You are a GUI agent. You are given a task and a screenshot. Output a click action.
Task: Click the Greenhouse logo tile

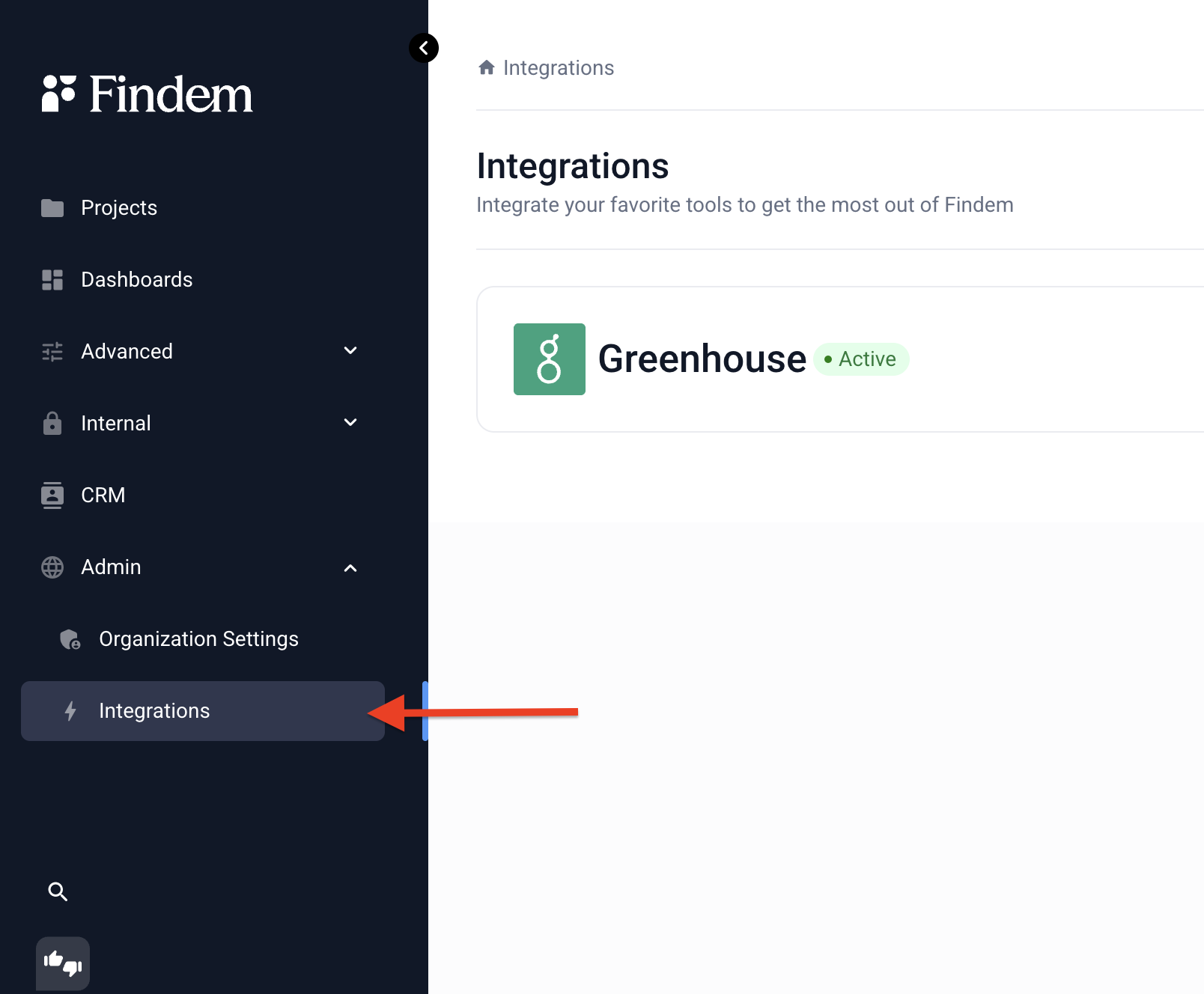(x=550, y=359)
